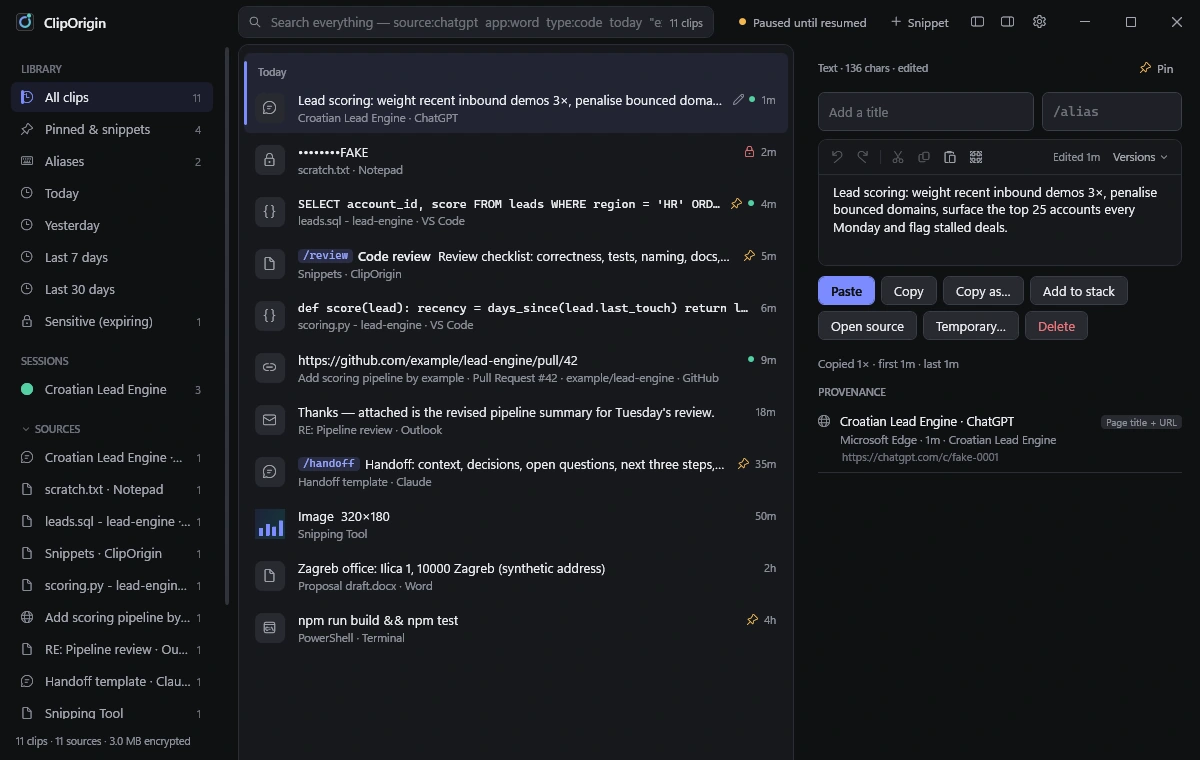Collapse the Sources section chevron

pyautogui.click(x=26, y=429)
